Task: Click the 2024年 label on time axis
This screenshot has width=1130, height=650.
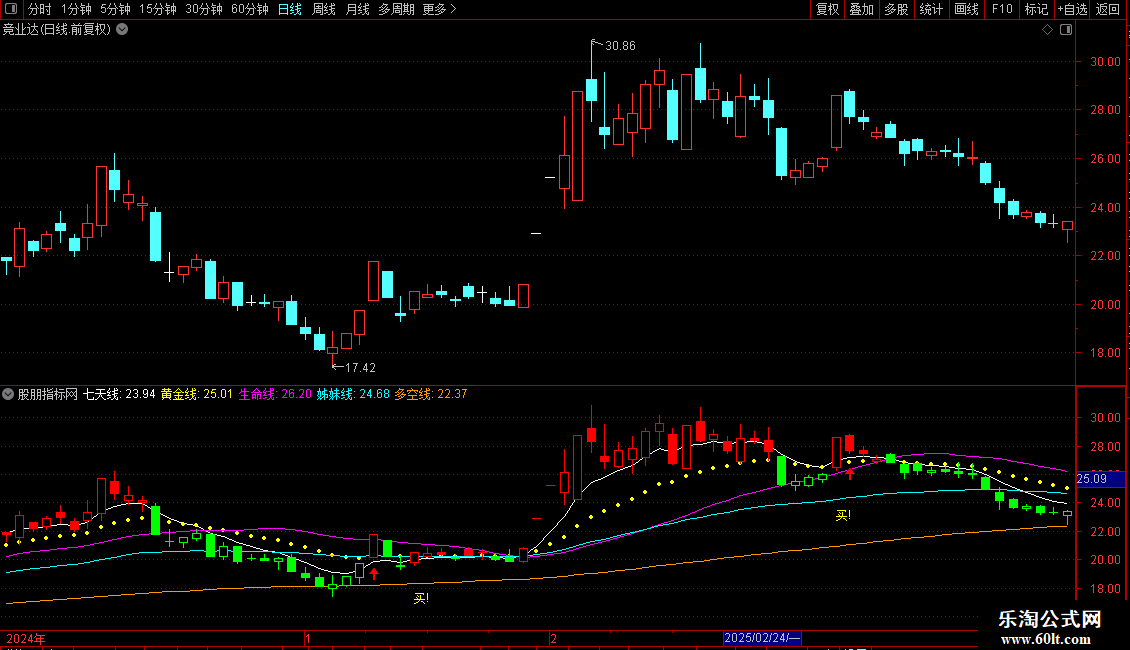Action: tap(26, 638)
